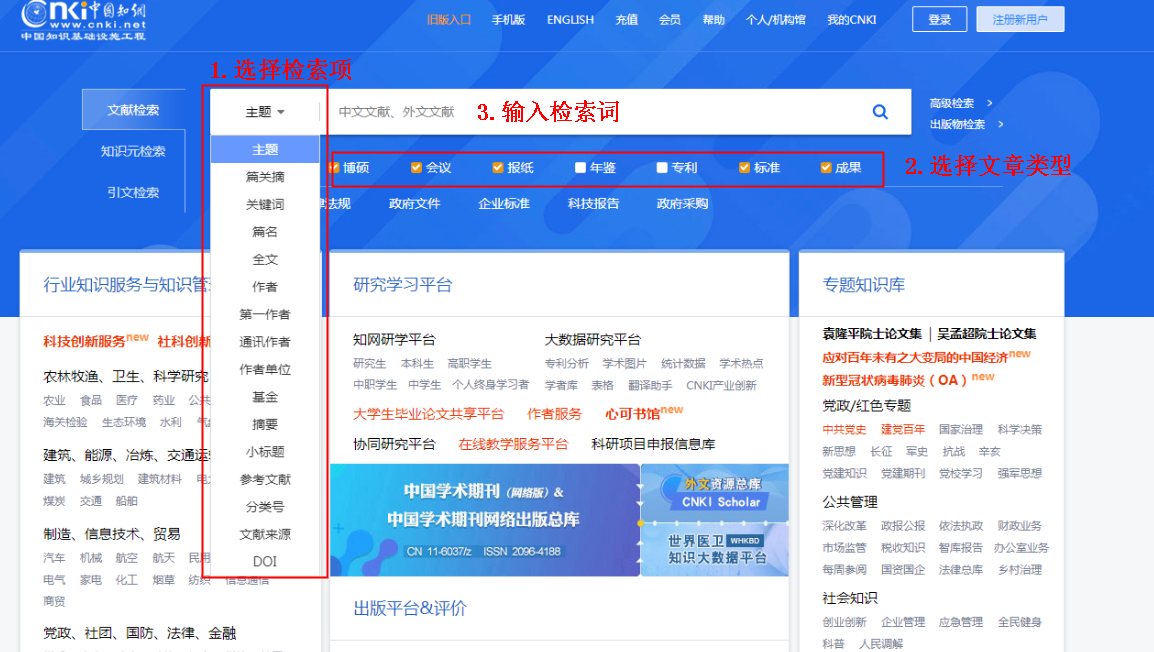Enable the 专利 checkbox
Image resolution: width=1154 pixels, height=652 pixels.
coord(662,168)
